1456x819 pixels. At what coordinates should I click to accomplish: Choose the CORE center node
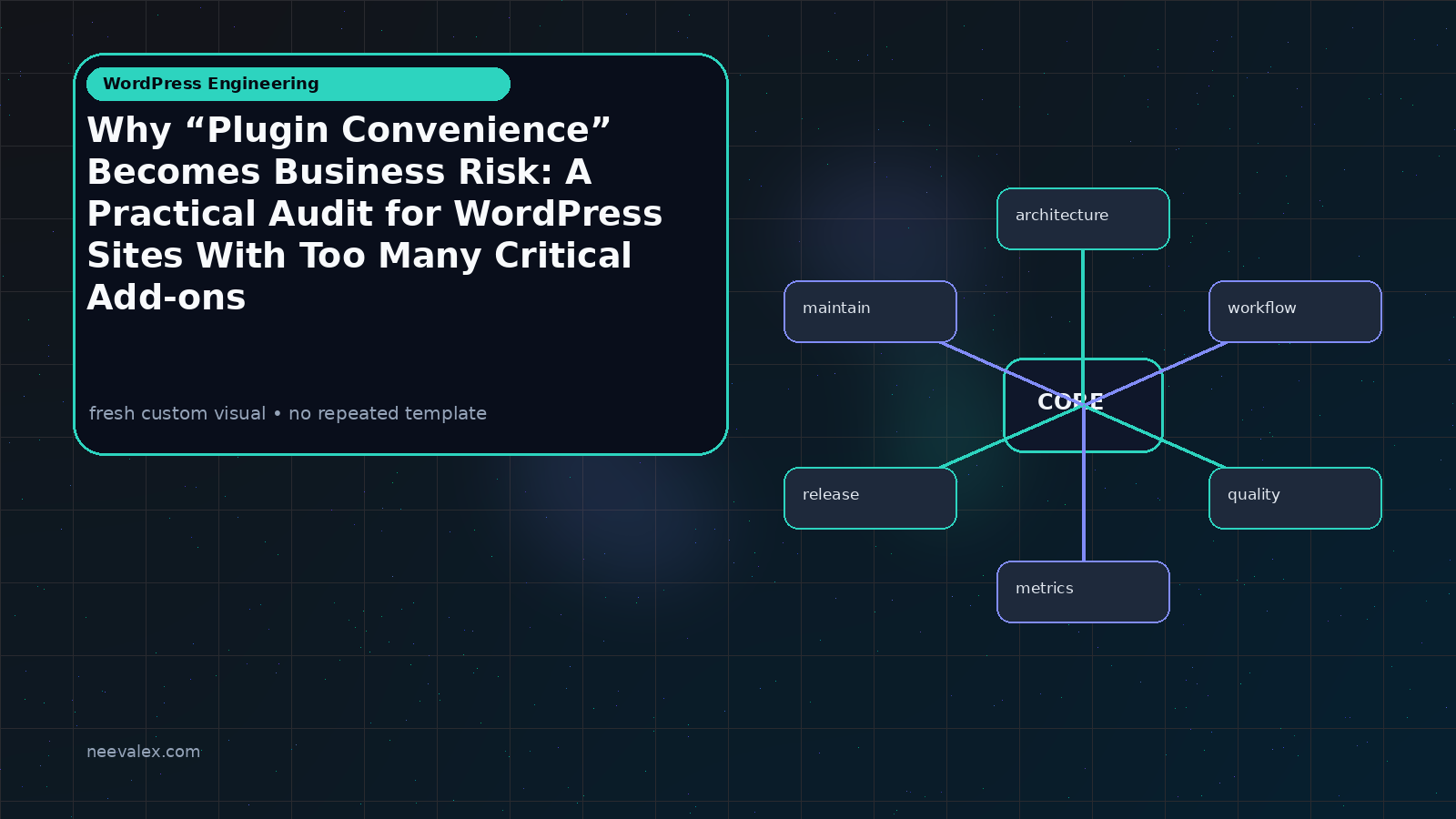1083,405
